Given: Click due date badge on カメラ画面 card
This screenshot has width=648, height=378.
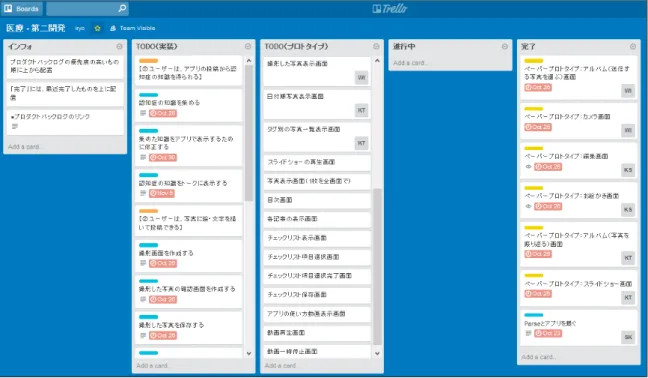Looking at the screenshot, I should pyautogui.click(x=538, y=127).
